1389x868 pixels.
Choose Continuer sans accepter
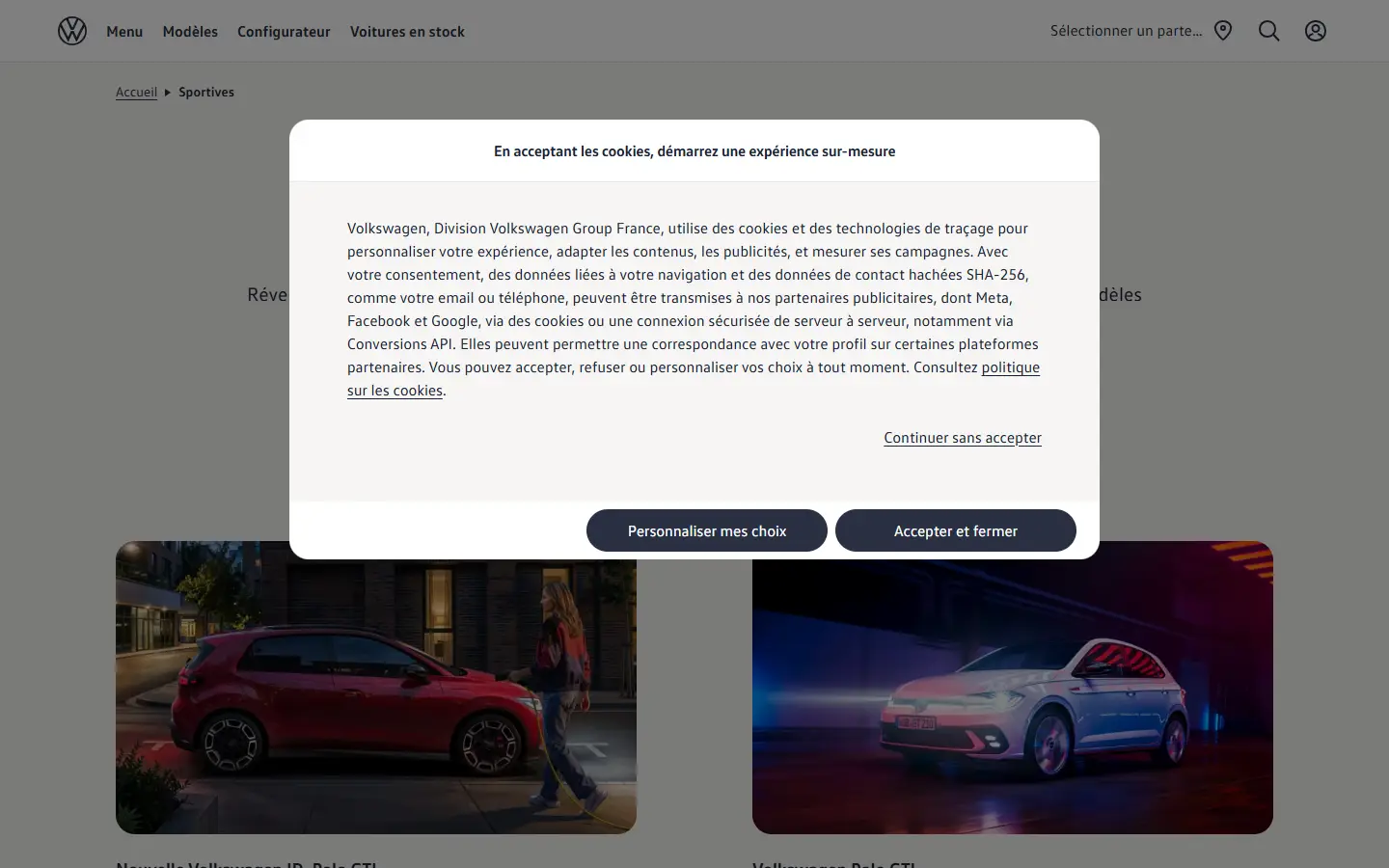pos(963,438)
